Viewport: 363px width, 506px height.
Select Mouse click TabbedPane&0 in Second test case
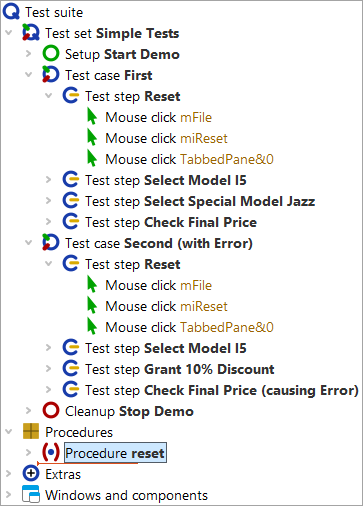tap(189, 327)
